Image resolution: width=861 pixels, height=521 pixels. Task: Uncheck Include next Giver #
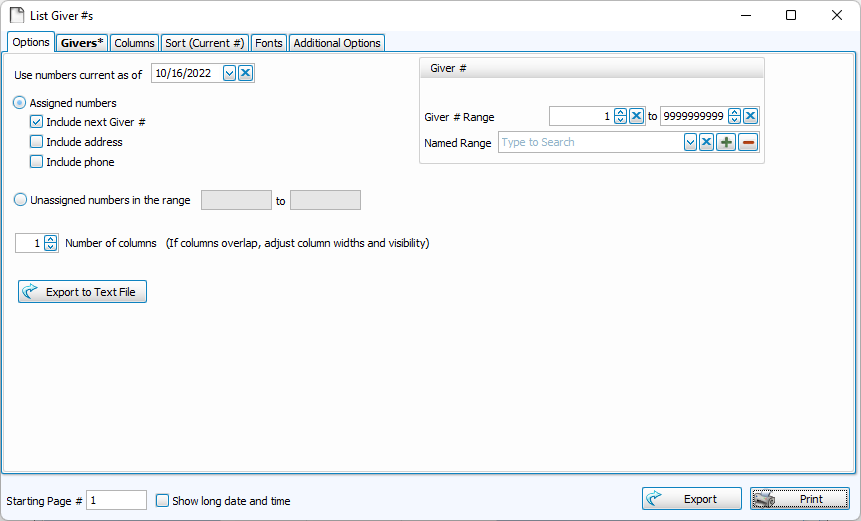pyautogui.click(x=37, y=122)
